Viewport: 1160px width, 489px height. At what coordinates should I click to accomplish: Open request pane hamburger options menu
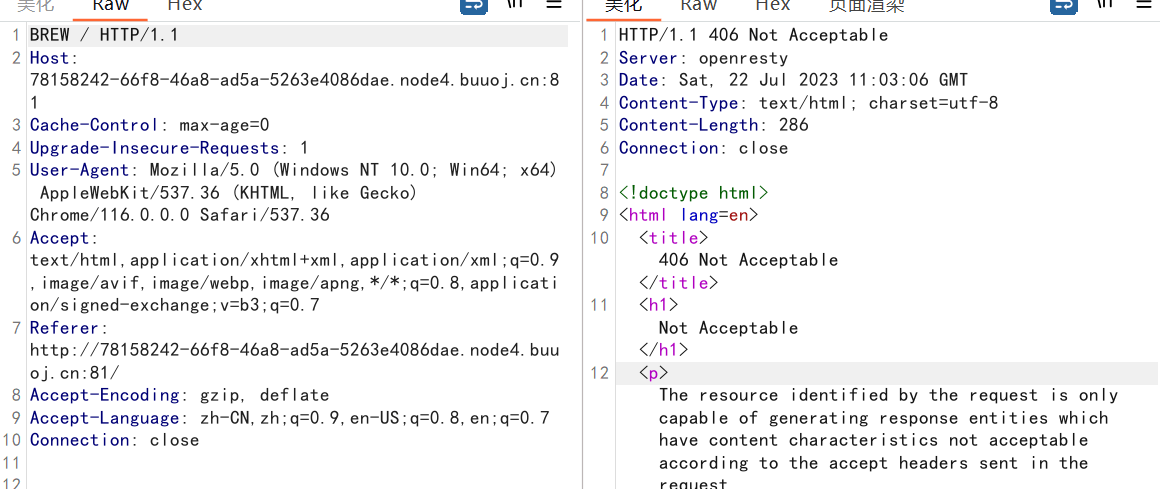[554, 5]
